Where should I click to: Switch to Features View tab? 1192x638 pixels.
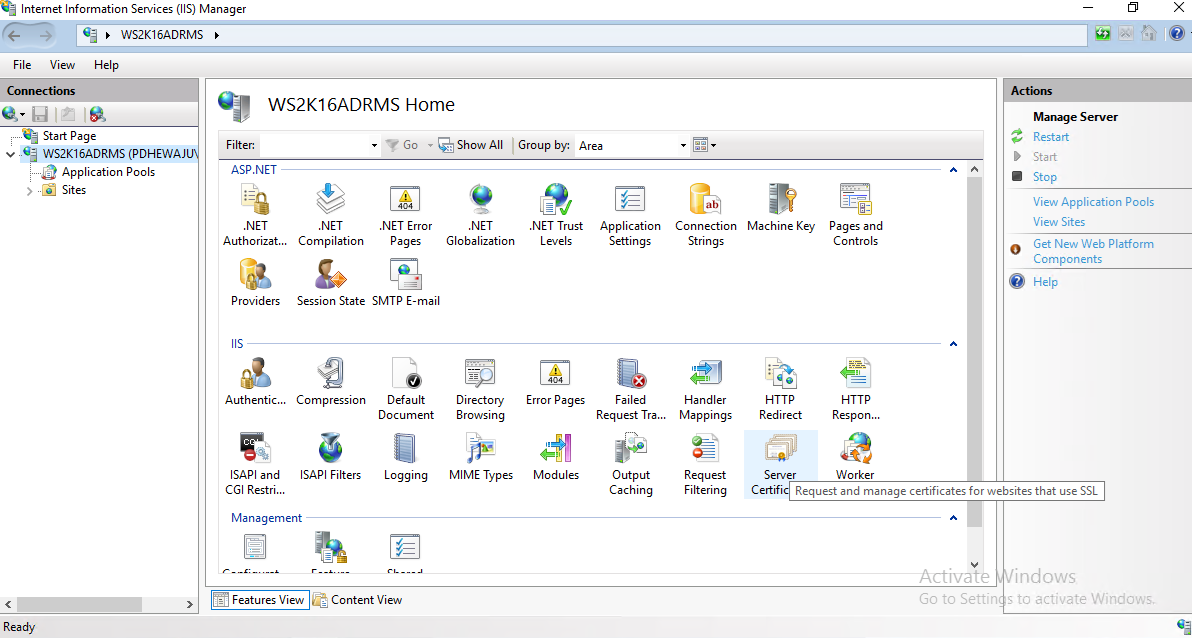point(260,600)
